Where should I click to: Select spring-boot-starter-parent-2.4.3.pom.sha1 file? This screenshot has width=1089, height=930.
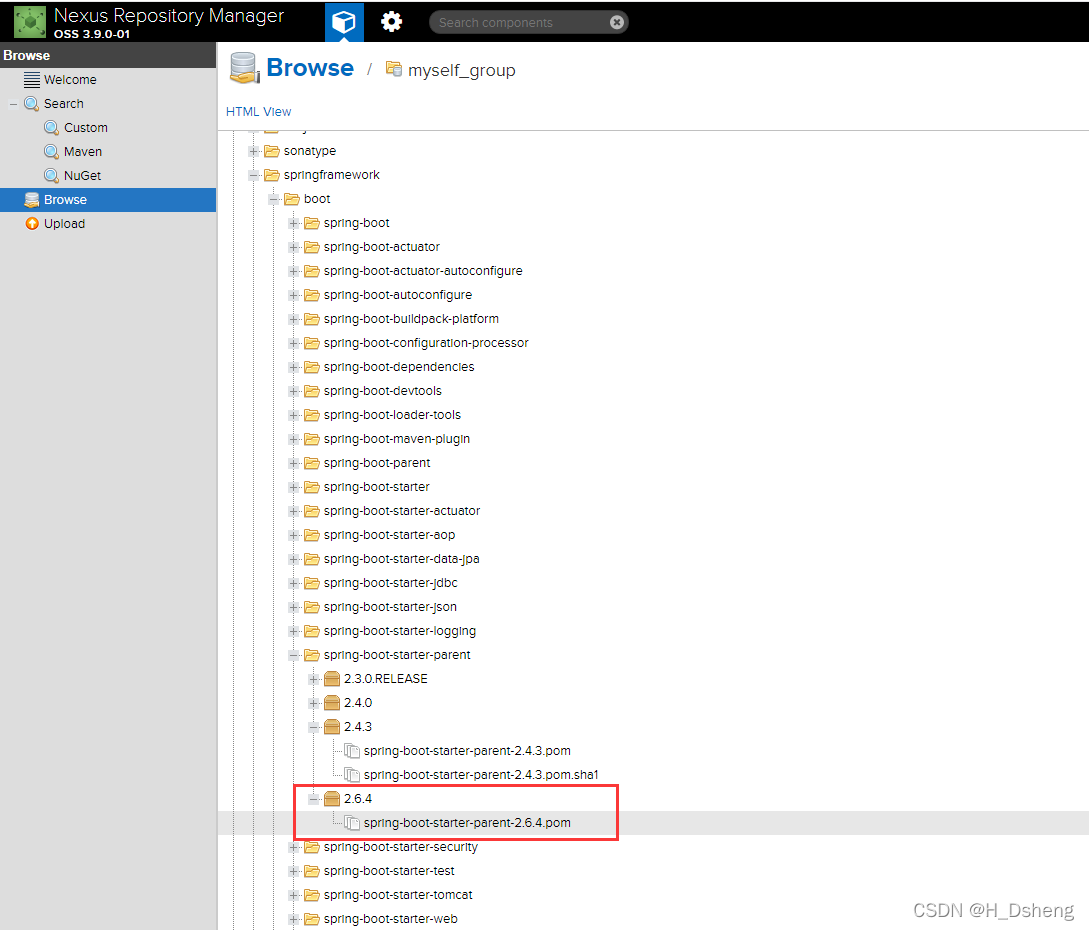(x=481, y=774)
